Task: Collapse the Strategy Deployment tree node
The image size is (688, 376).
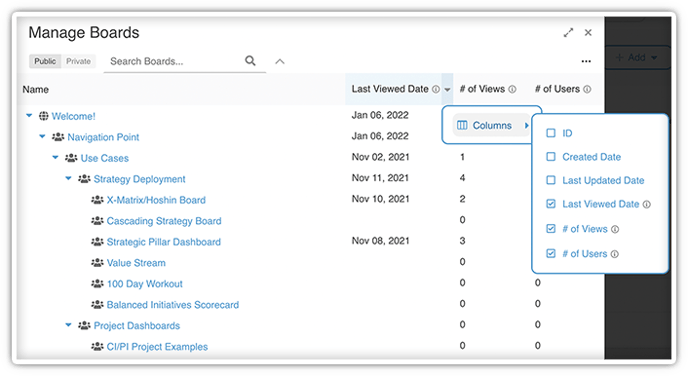Action: [x=68, y=178]
